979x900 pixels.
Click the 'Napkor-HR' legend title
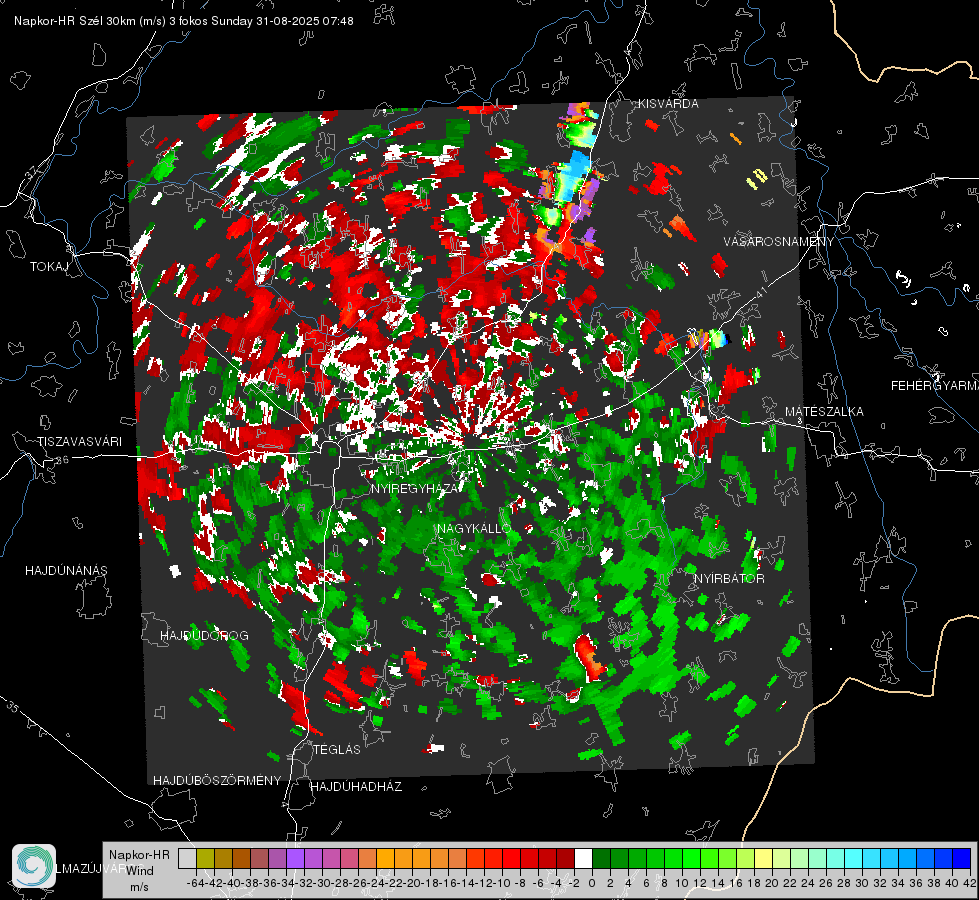pos(139,855)
